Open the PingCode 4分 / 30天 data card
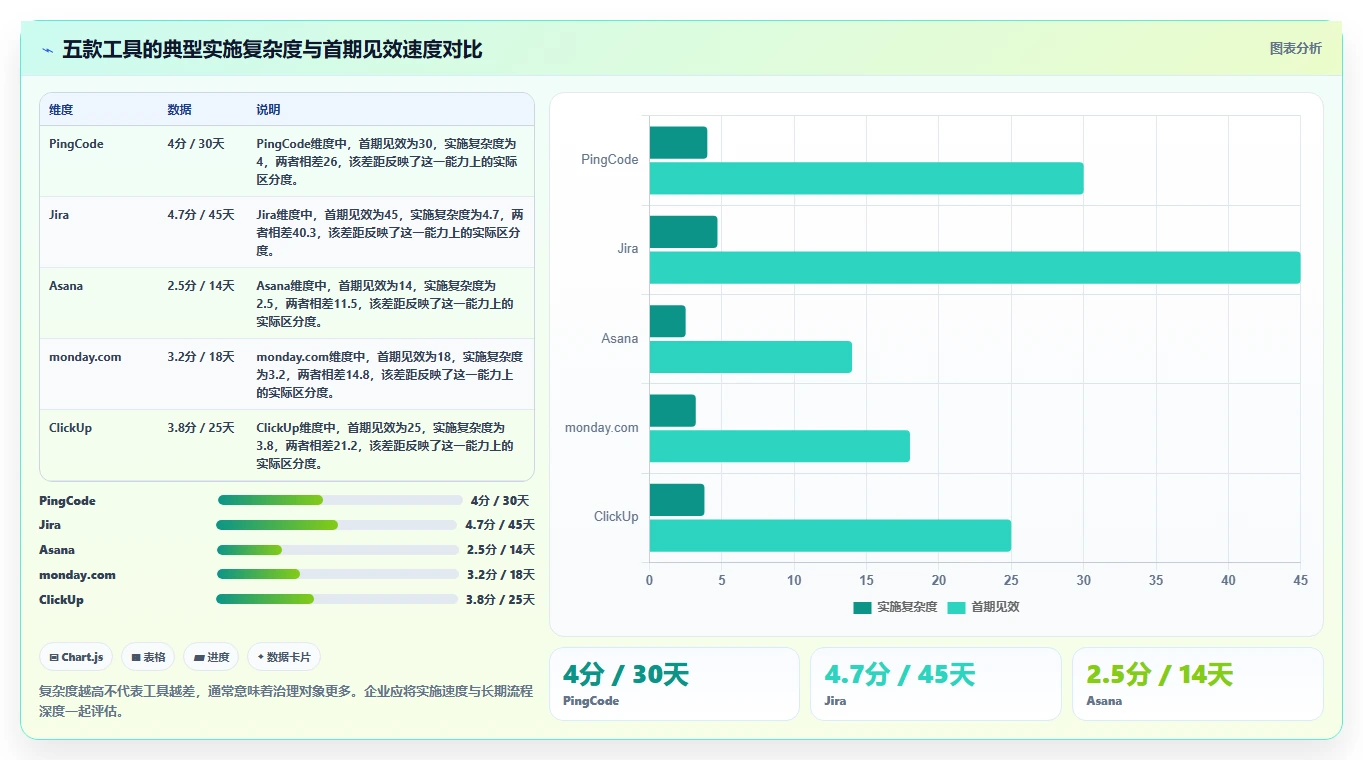Viewport: 1363px width, 760px height. coord(674,684)
